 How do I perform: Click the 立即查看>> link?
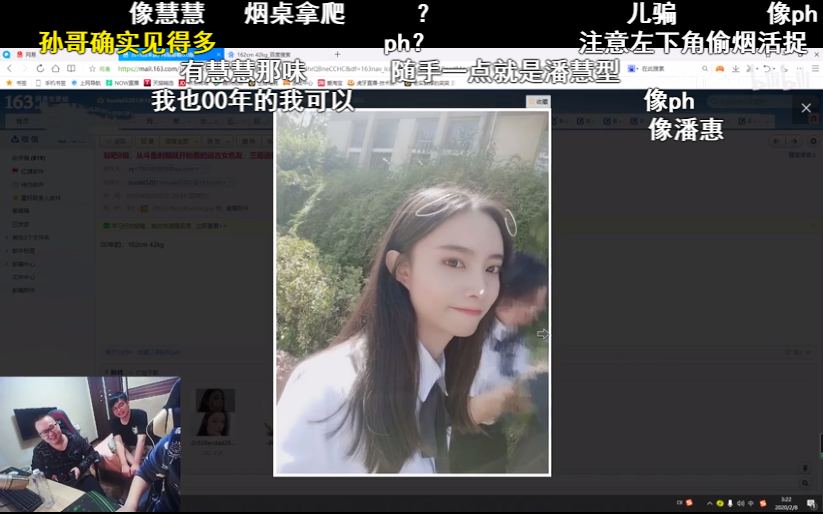211,226
